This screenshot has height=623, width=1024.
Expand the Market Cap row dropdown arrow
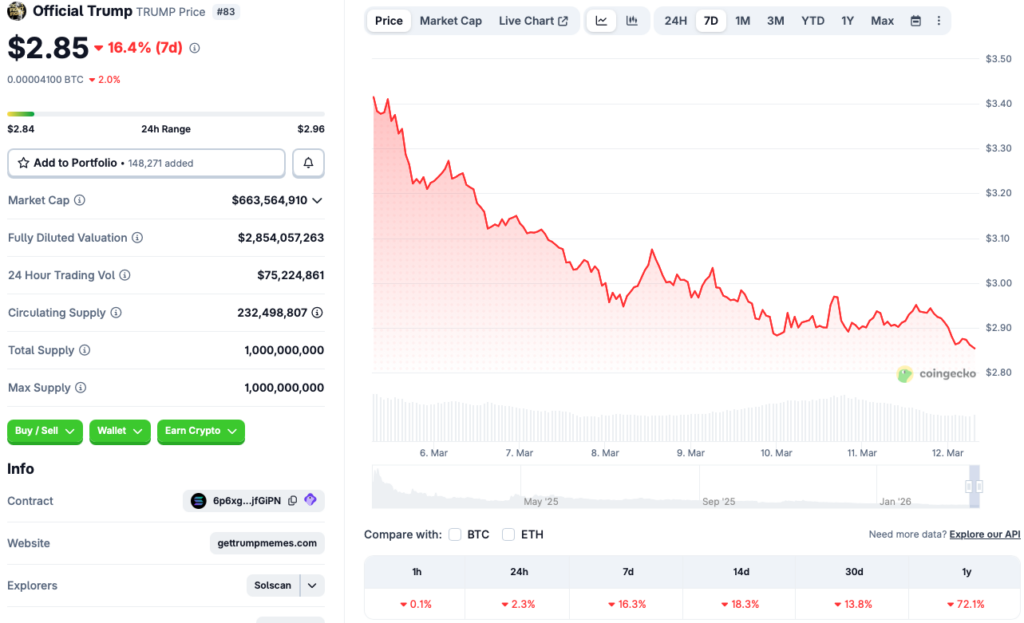318,200
